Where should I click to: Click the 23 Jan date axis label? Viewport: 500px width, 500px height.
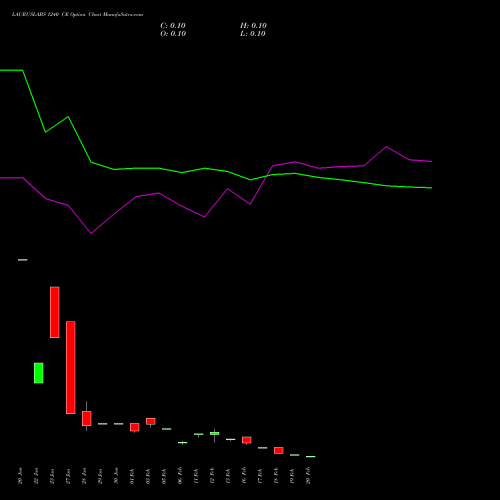[52, 476]
